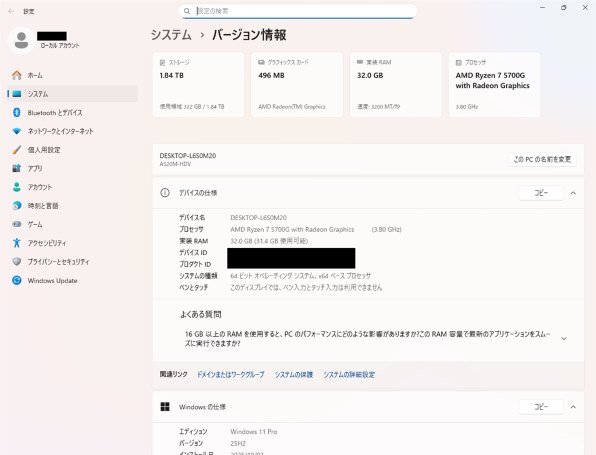Click the processor card icon
This screenshot has height=455, width=596.
click(458, 62)
